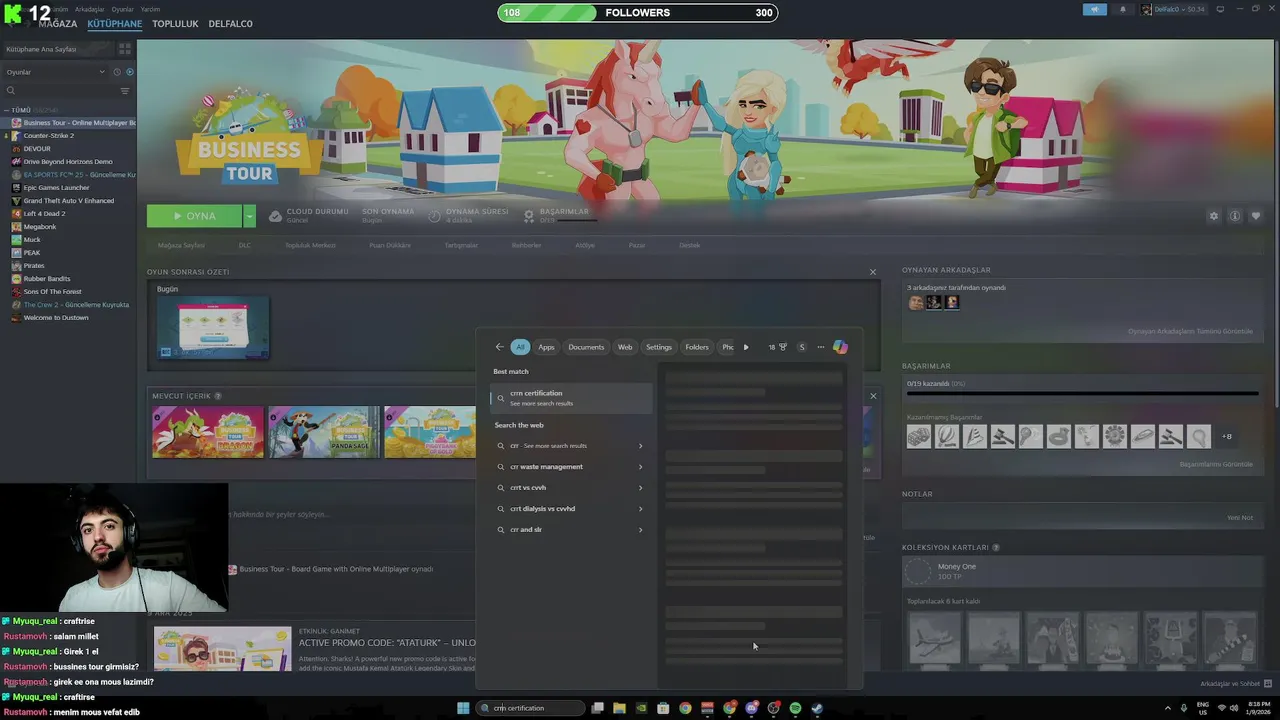
Task: Open Spotify from taskbar
Action: coord(795,708)
